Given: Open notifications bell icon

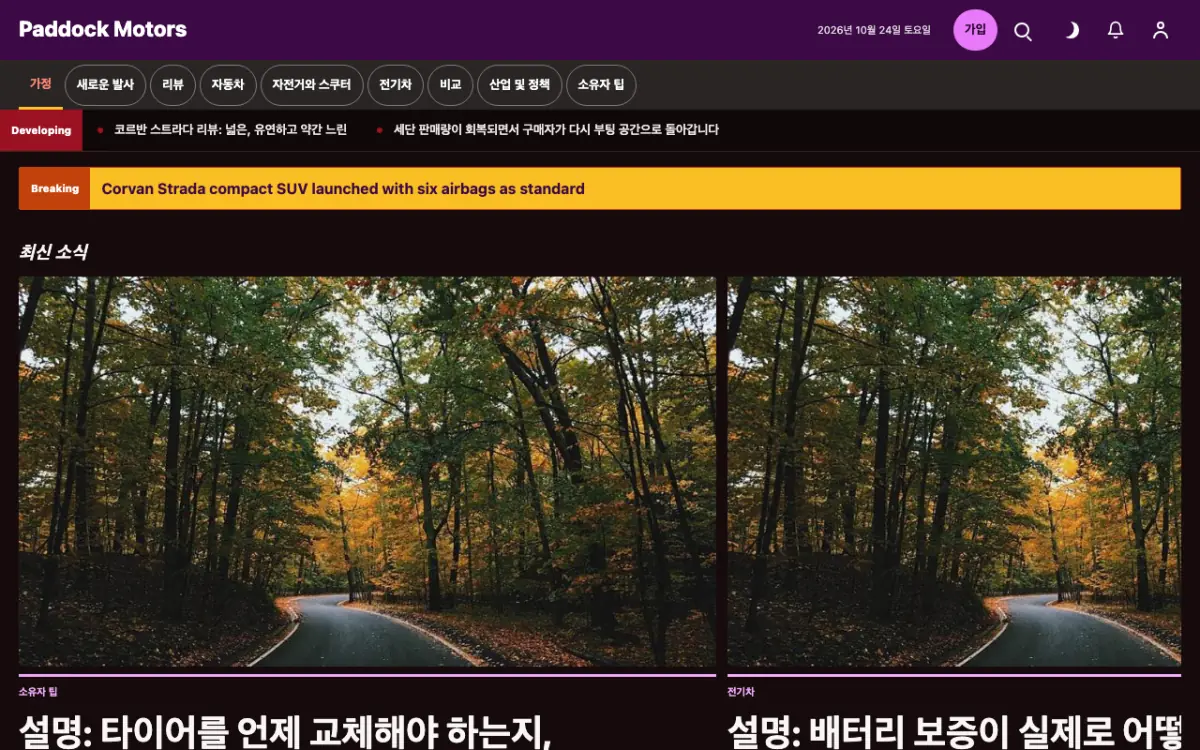Looking at the screenshot, I should tap(1116, 30).
